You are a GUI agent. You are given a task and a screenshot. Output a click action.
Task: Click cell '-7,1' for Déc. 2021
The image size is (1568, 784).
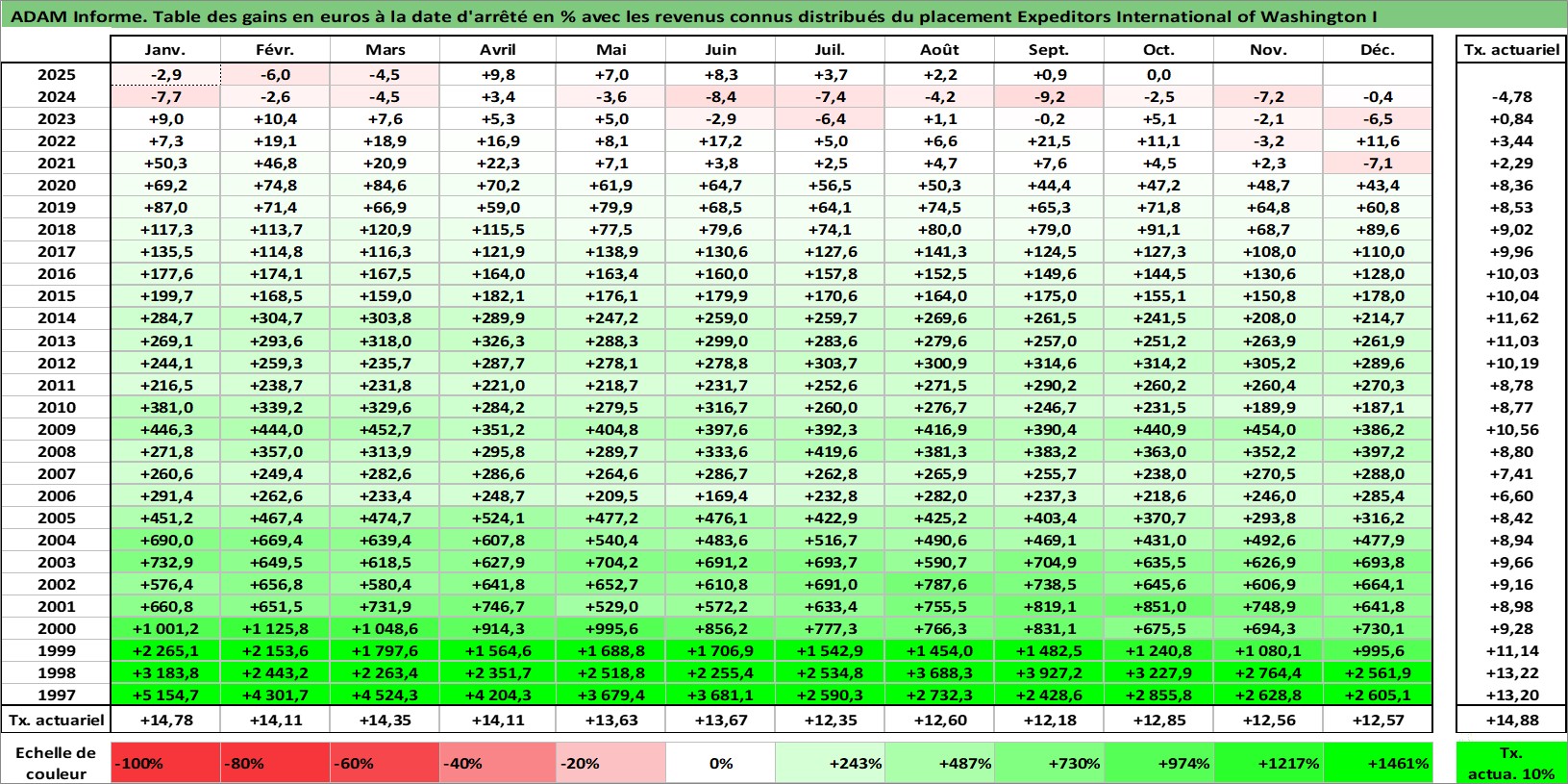click(x=1378, y=163)
